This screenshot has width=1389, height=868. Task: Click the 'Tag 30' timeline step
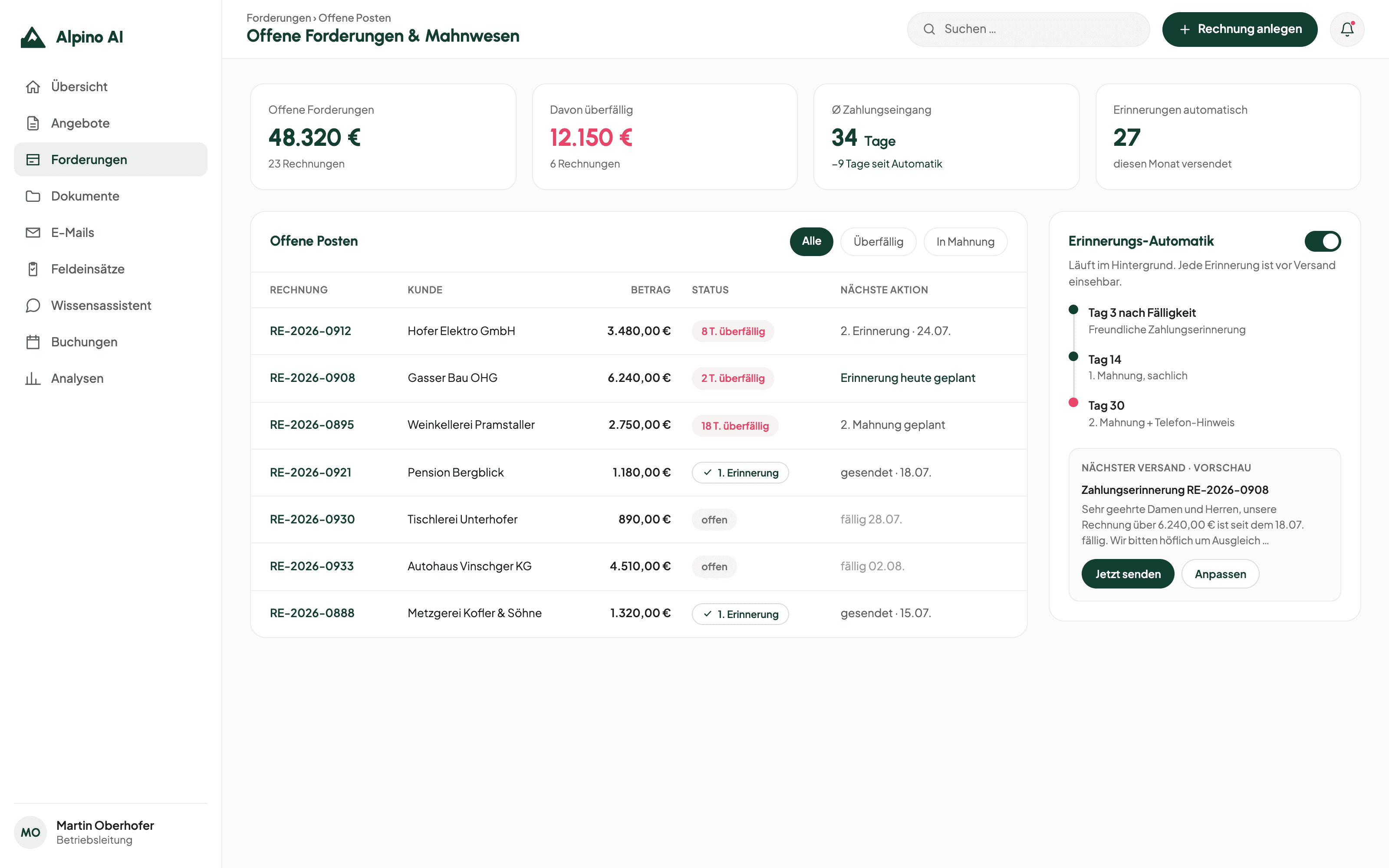[1106, 405]
